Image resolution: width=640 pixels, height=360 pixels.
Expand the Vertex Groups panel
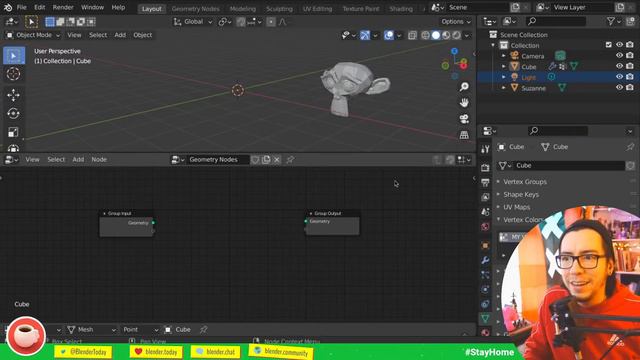point(524,182)
